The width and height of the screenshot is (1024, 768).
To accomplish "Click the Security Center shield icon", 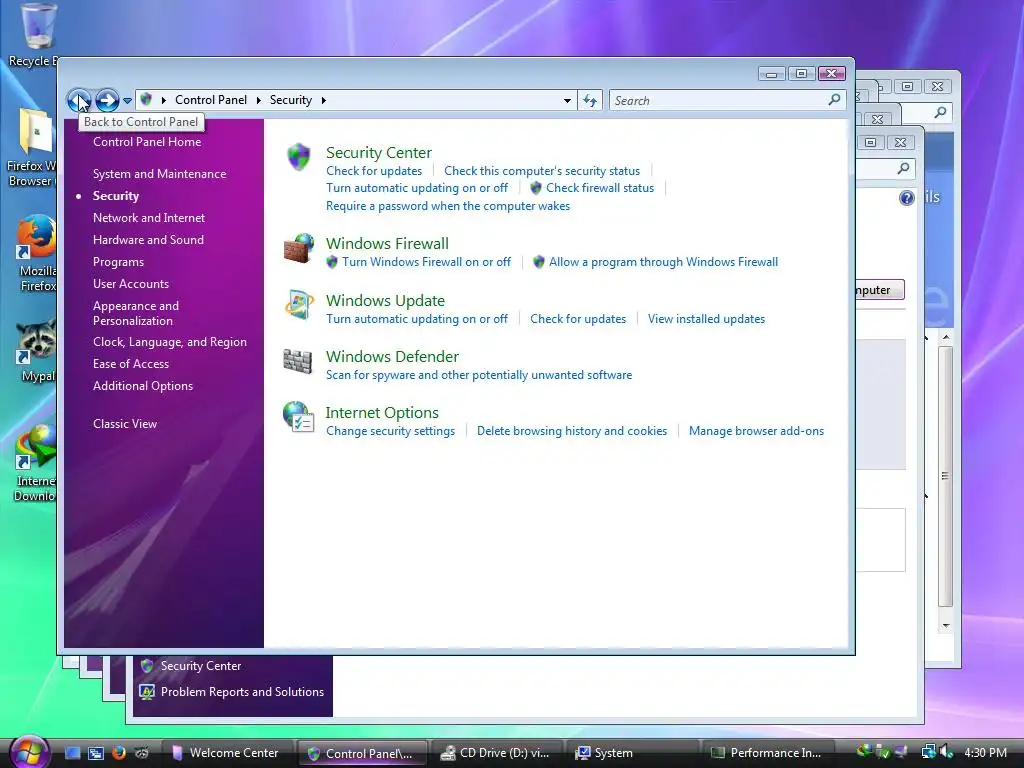I will [298, 157].
